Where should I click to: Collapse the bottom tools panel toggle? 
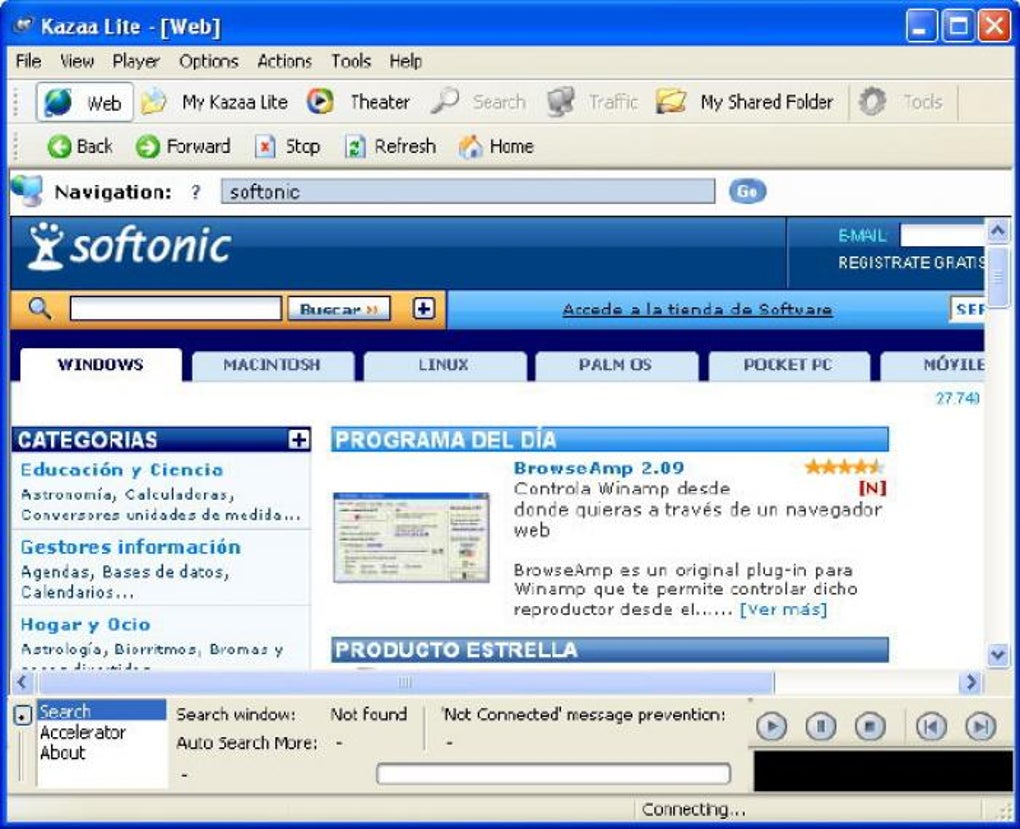pyautogui.click(x=23, y=716)
